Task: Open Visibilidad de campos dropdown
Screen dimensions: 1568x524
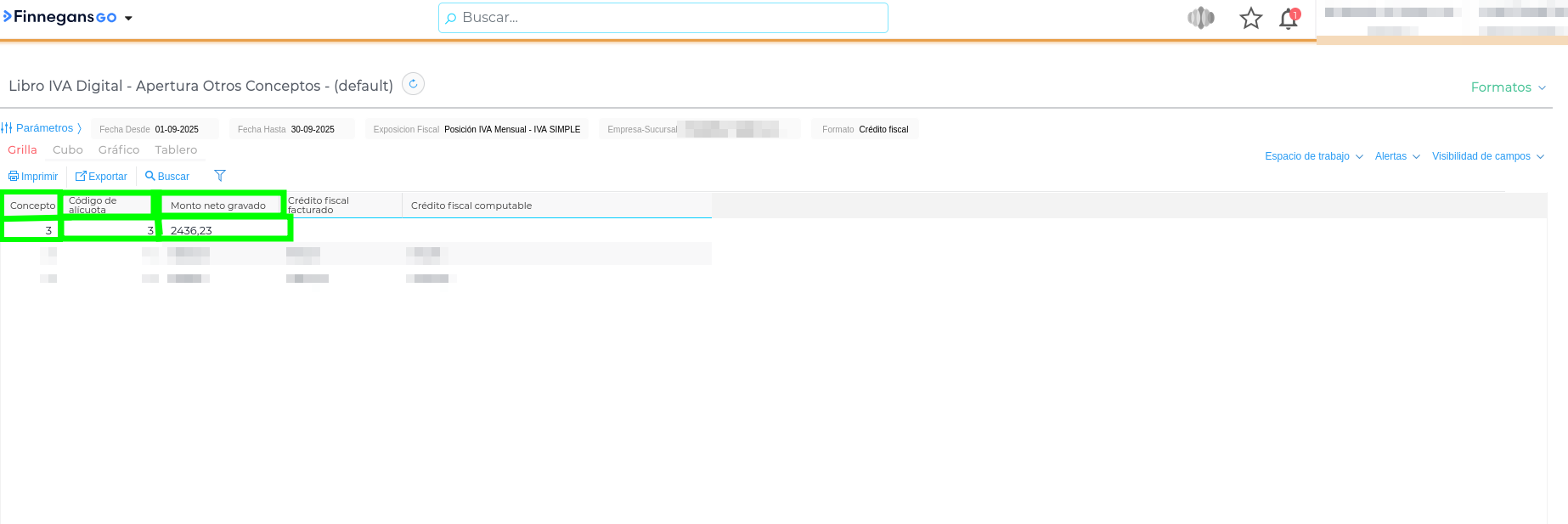Action: [x=1487, y=156]
